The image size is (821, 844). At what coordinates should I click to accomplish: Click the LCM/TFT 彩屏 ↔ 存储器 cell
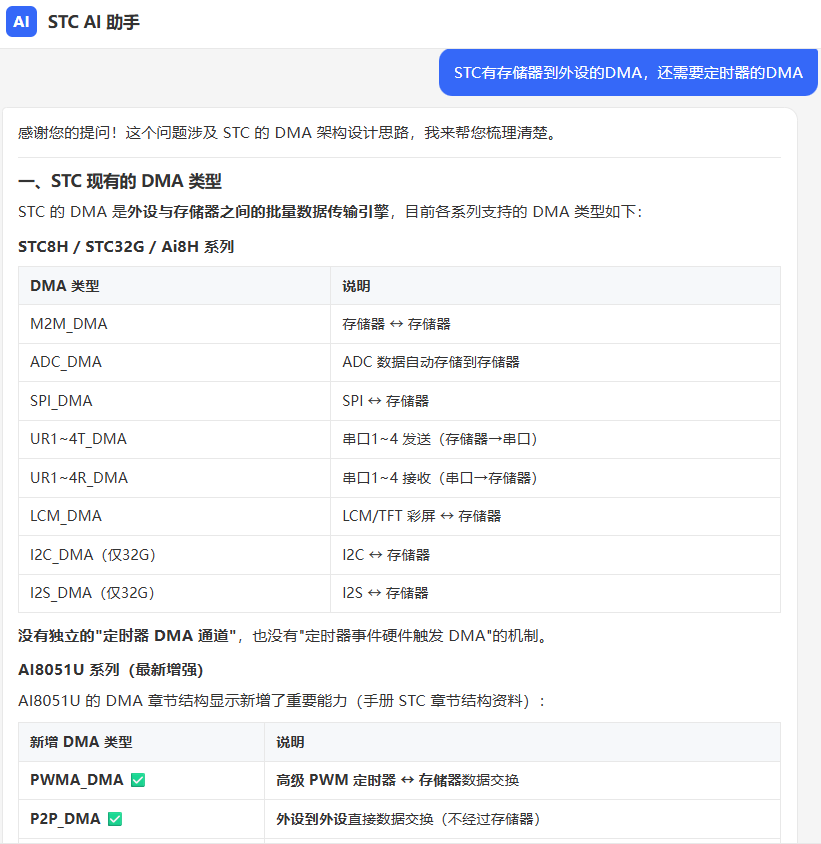tap(556, 516)
